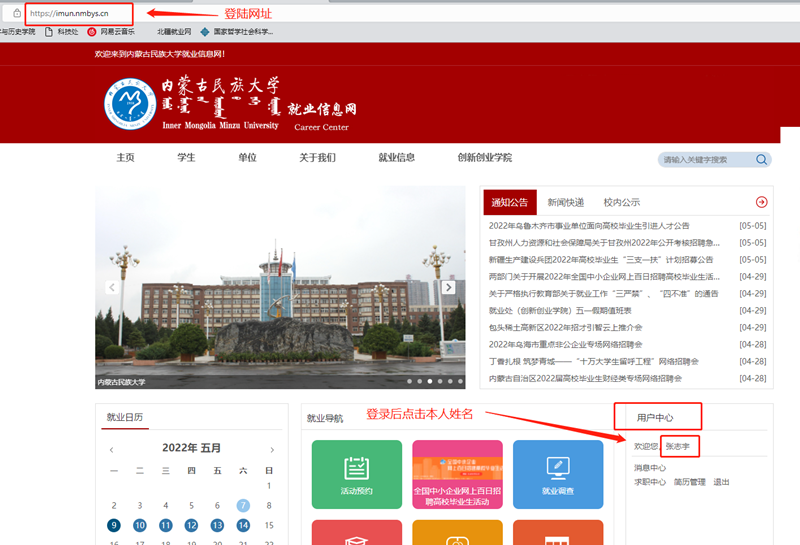
Task: Select May 11 in calendar
Action: [x=165, y=525]
